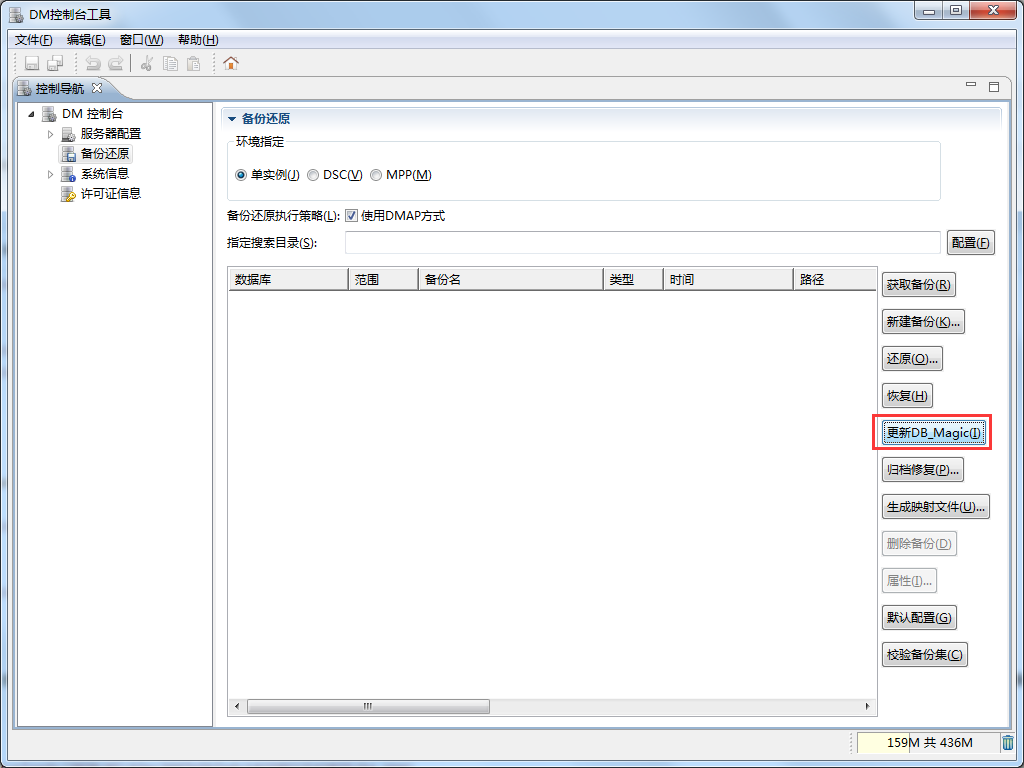
Task: Select the DSC radio button
Action: tap(313, 175)
